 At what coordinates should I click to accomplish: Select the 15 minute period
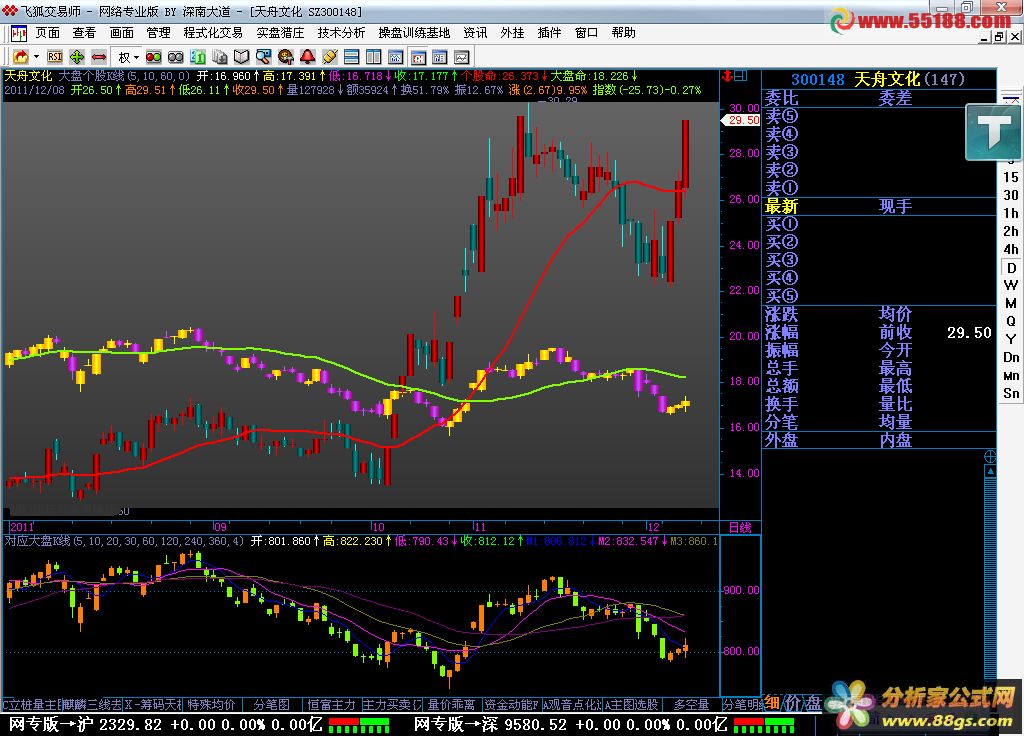1010,177
